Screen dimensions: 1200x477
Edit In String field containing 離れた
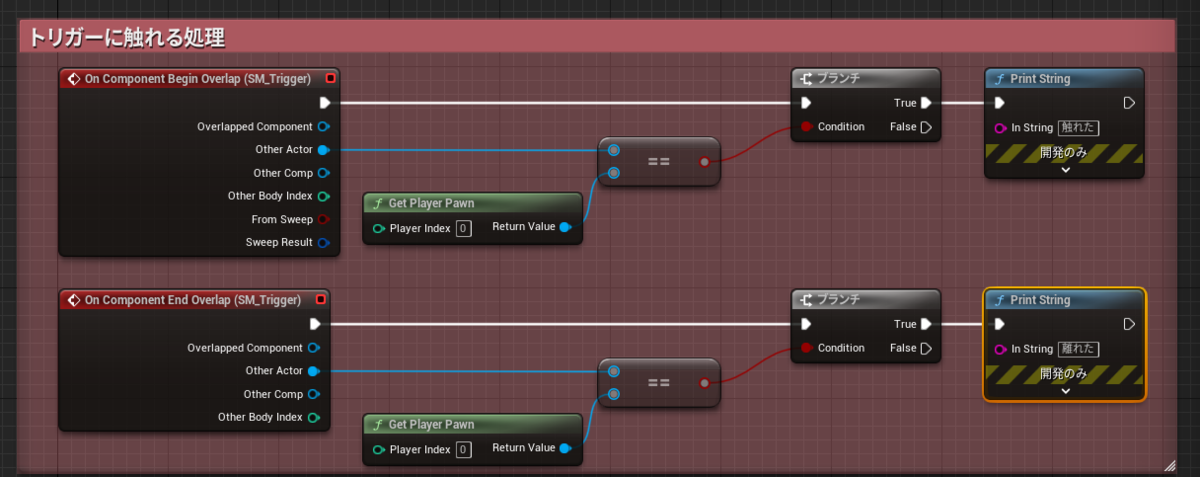pyautogui.click(x=1078, y=349)
